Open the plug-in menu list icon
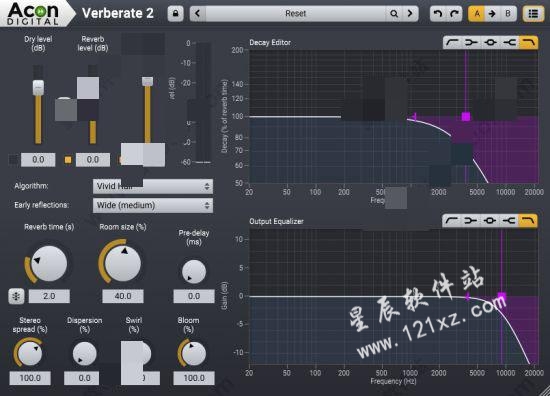This screenshot has width=550, height=396. (x=533, y=14)
